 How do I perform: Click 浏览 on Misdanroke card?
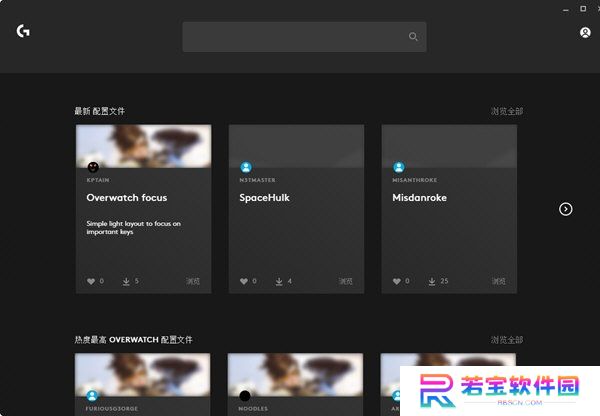click(499, 281)
